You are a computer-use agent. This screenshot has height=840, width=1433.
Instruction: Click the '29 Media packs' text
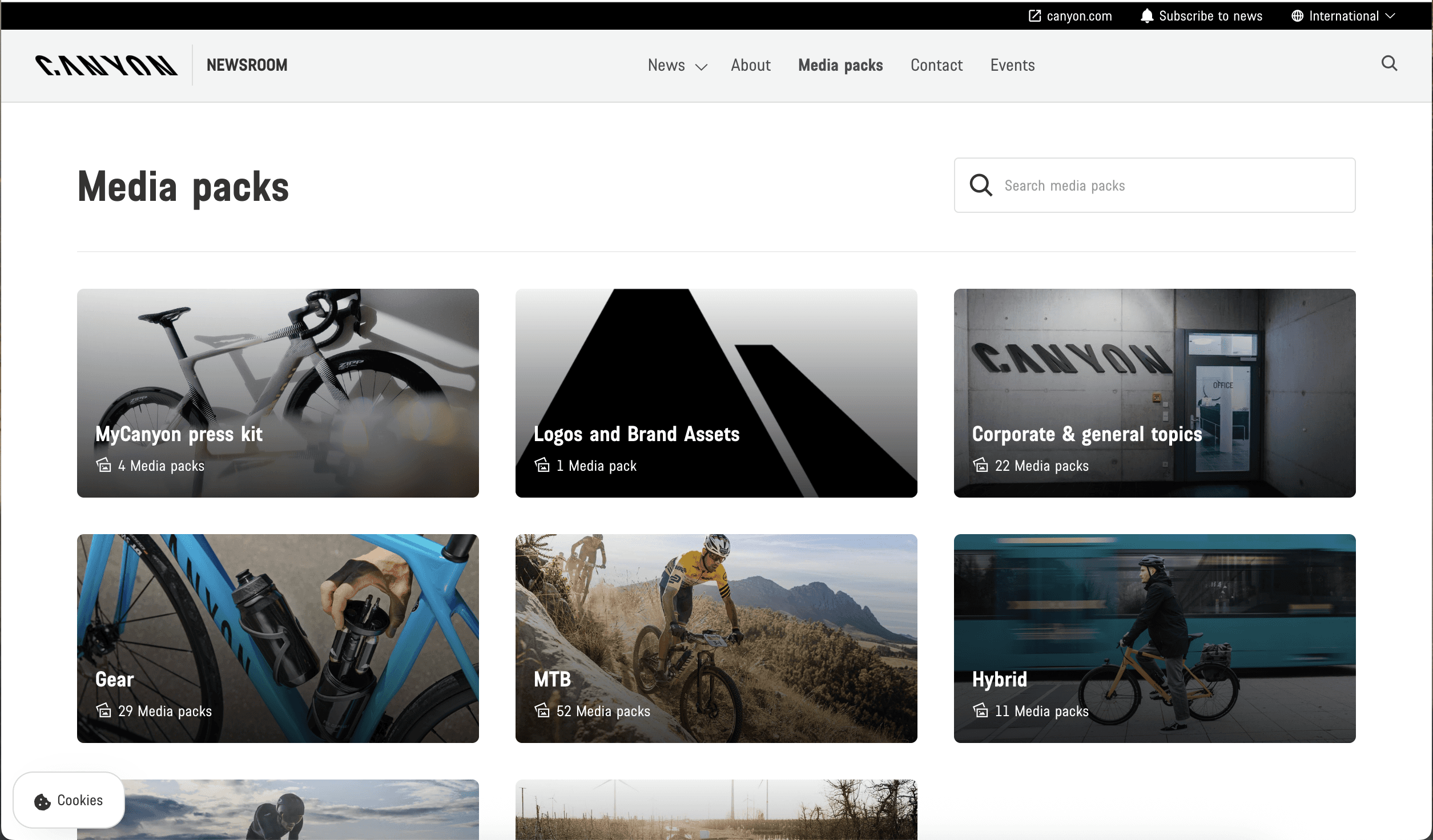coord(164,711)
